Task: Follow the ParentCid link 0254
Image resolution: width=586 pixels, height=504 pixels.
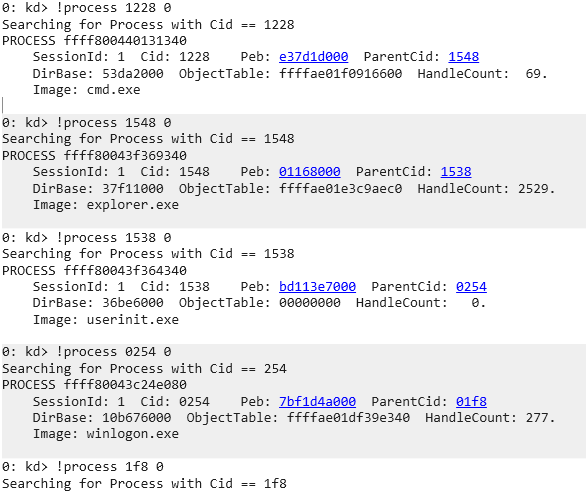Action: (471, 287)
